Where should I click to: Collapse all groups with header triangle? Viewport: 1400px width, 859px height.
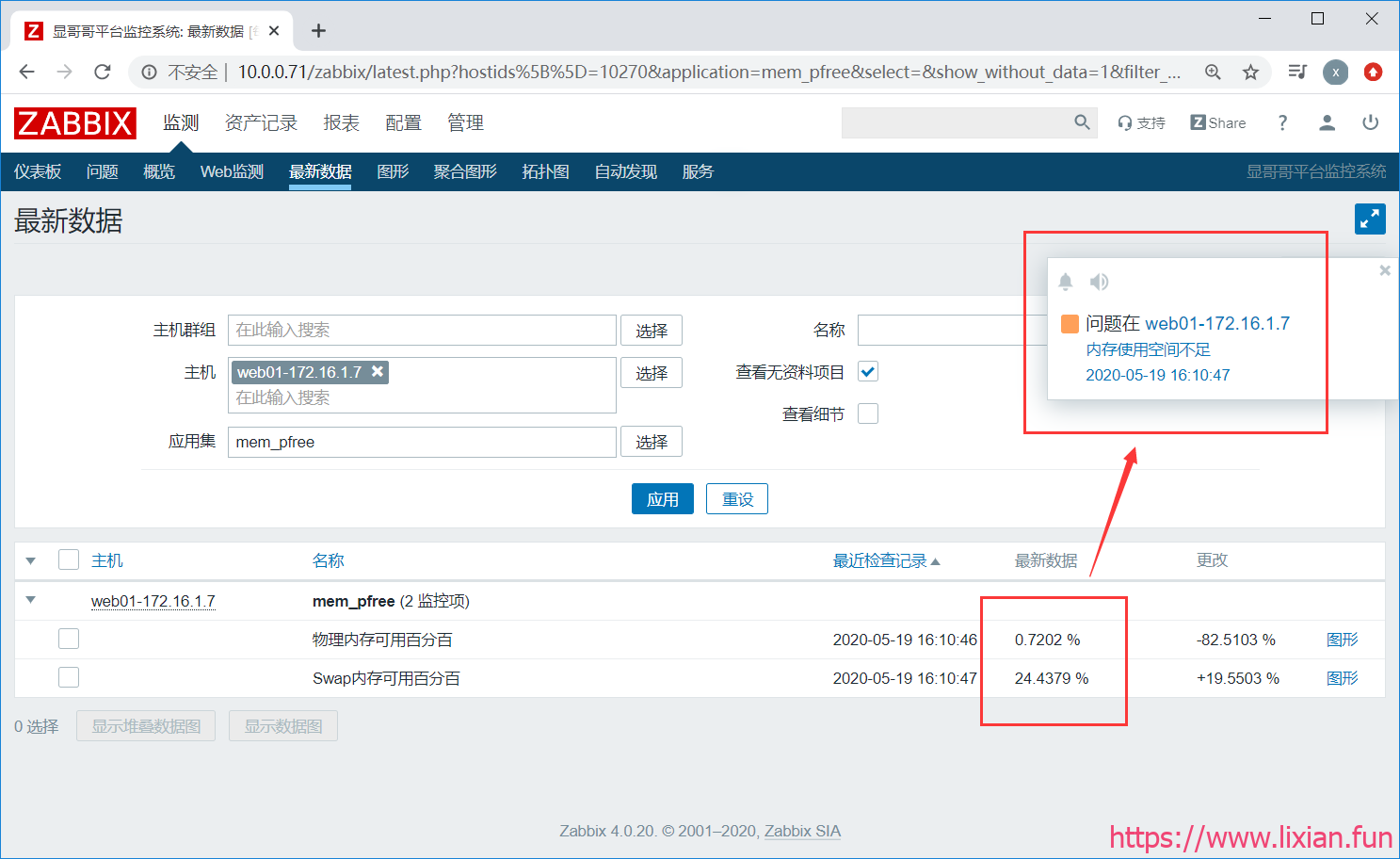pyautogui.click(x=30, y=560)
